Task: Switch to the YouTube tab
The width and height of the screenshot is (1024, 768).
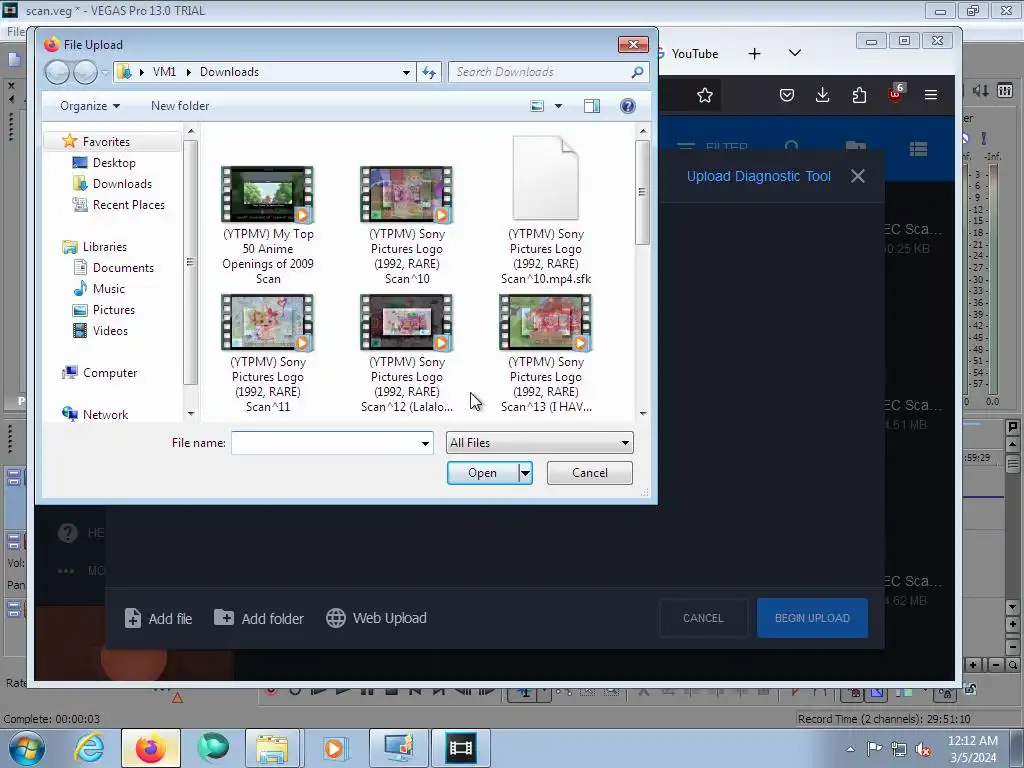Action: 694,54
